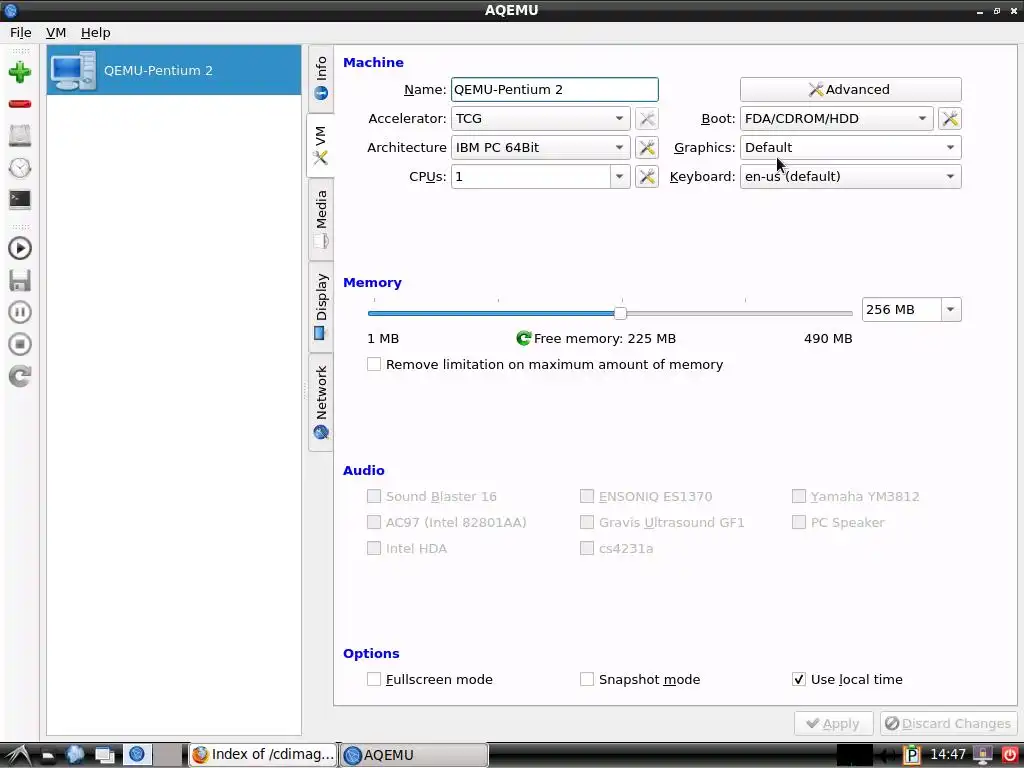Toggle ENSONIQ ES1370 checkbox
The height and width of the screenshot is (768, 1024).
586,496
